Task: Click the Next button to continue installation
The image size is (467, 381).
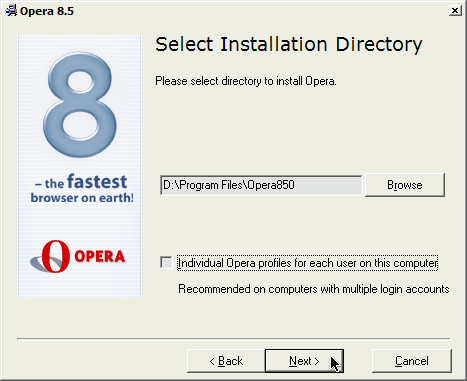Action: pos(304,361)
